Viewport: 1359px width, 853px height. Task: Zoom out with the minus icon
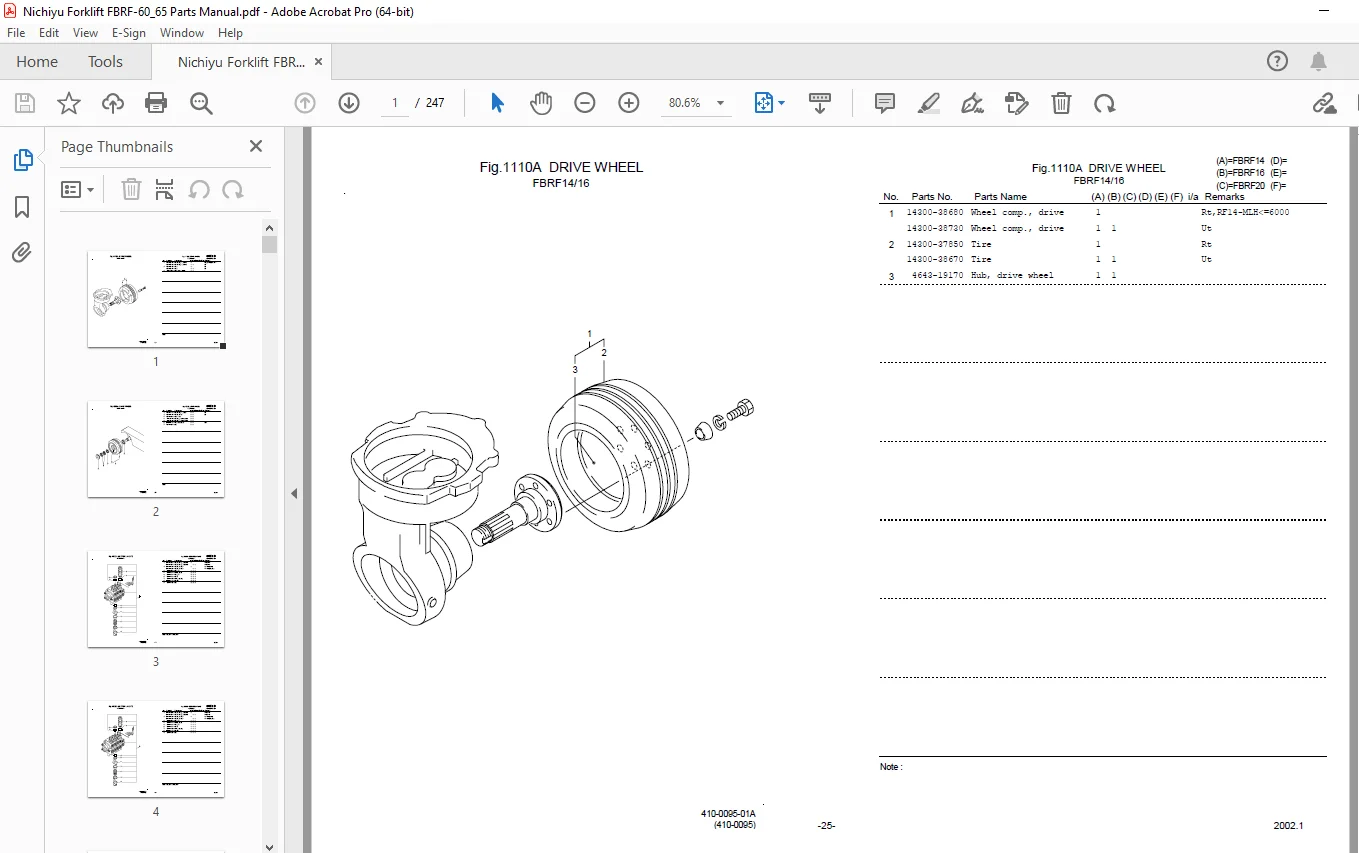point(585,103)
